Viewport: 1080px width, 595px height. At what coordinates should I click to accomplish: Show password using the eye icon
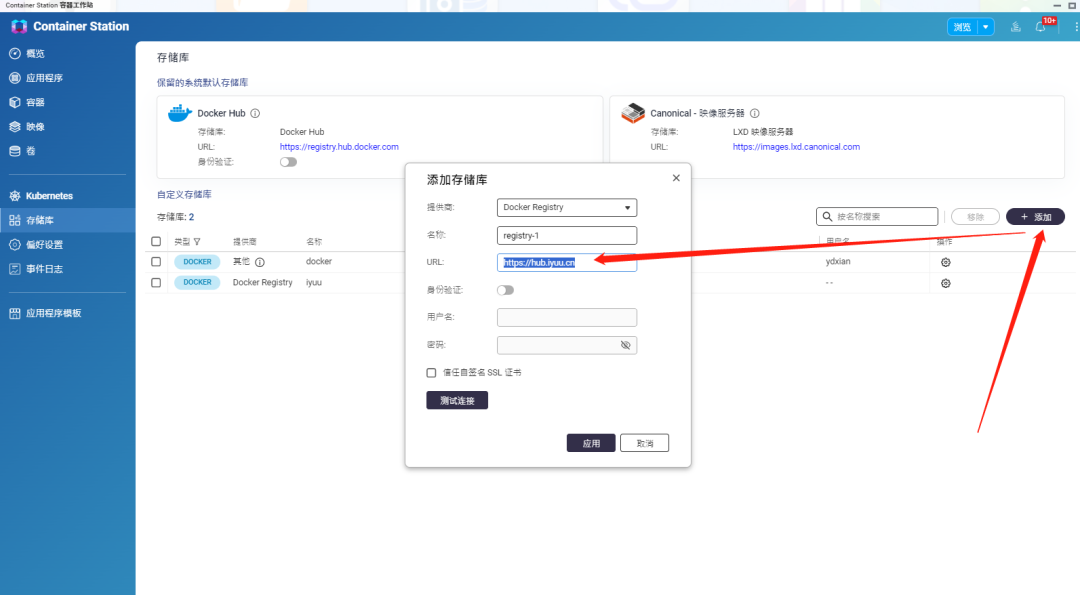point(626,345)
